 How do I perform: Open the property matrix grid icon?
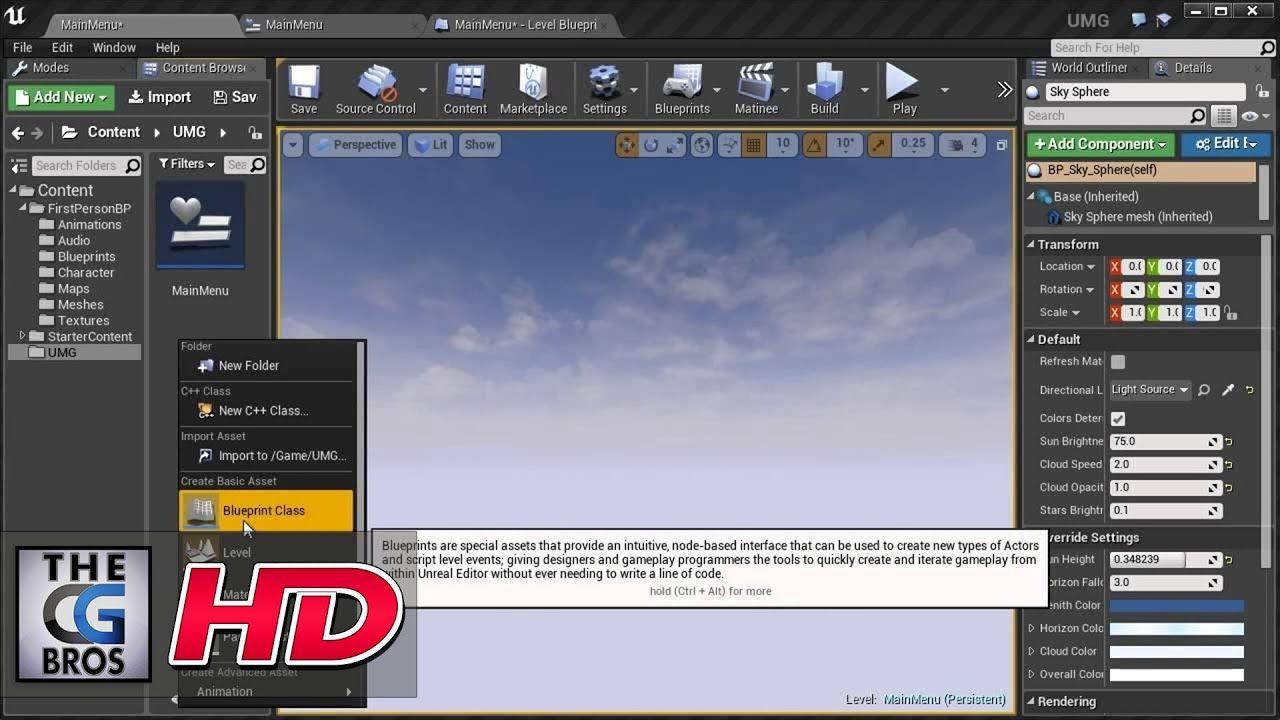[x=1223, y=116]
